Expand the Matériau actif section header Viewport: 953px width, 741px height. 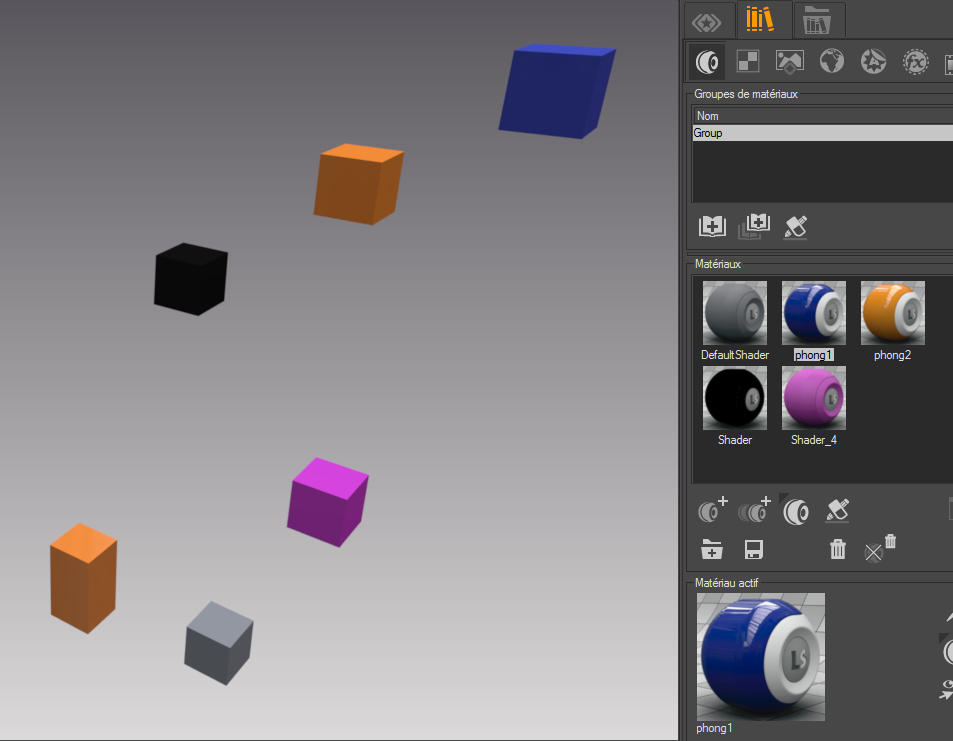tap(726, 583)
